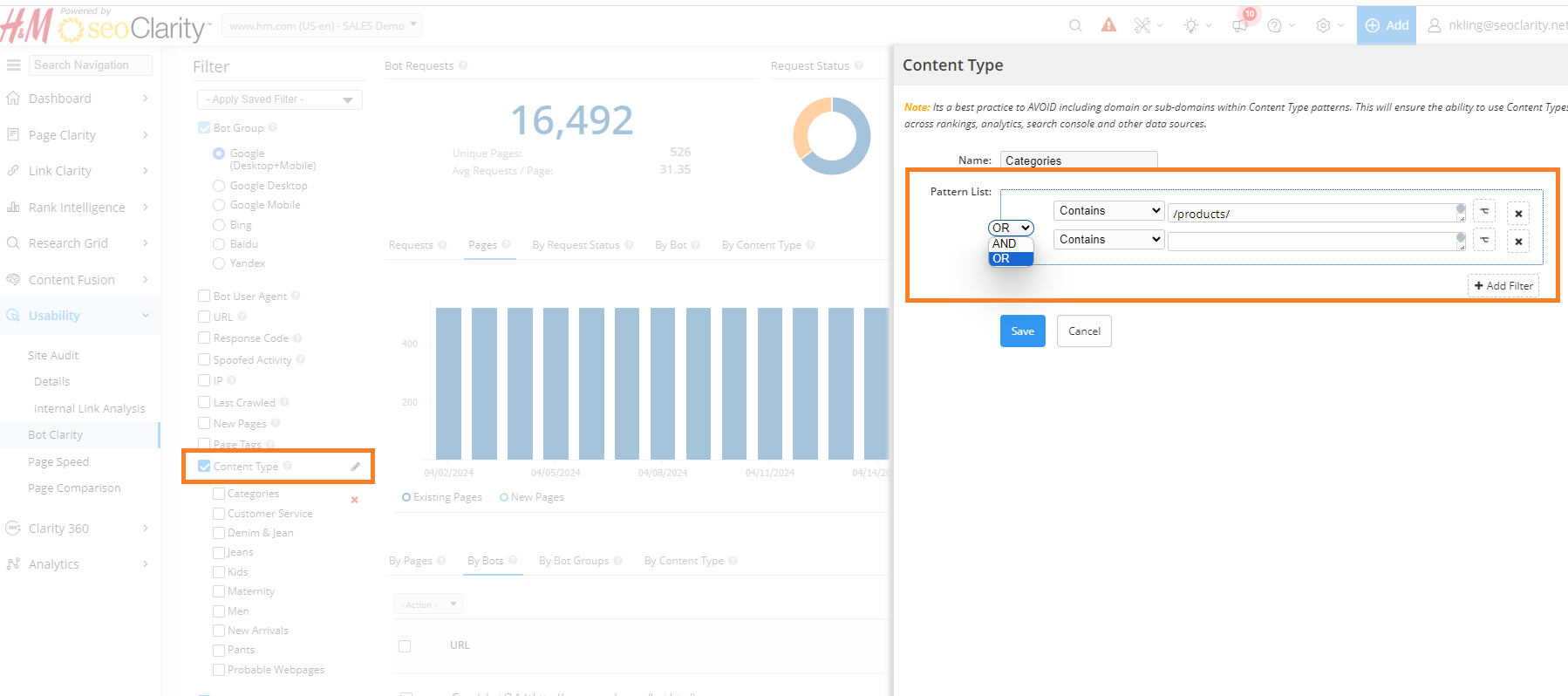Click the pencil edit icon beside Content Type
Viewport: 1568px width, 696px height.
click(x=356, y=467)
